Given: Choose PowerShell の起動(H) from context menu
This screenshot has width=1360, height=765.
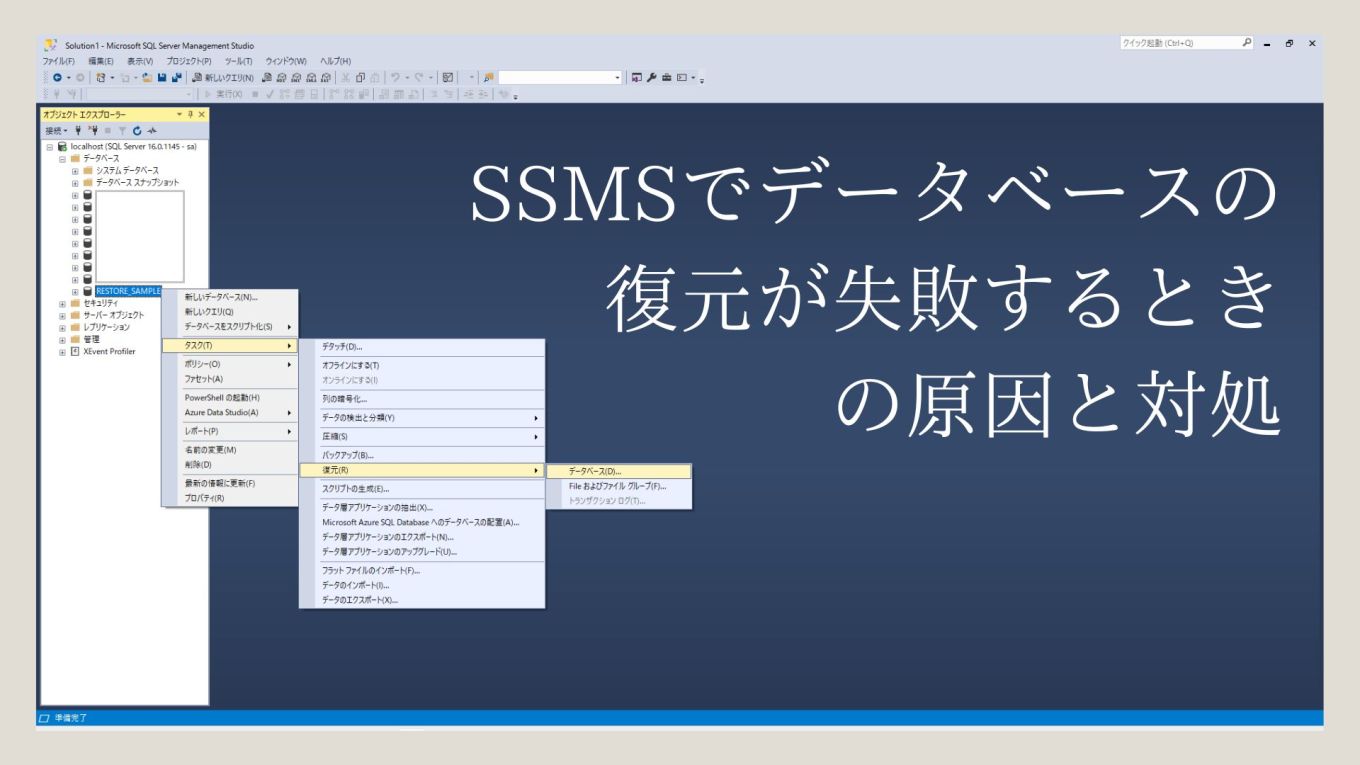Looking at the screenshot, I should coord(230,398).
